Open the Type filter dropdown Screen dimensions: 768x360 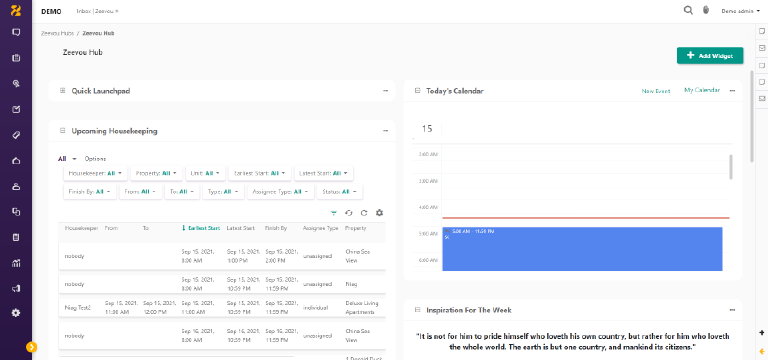223,192
